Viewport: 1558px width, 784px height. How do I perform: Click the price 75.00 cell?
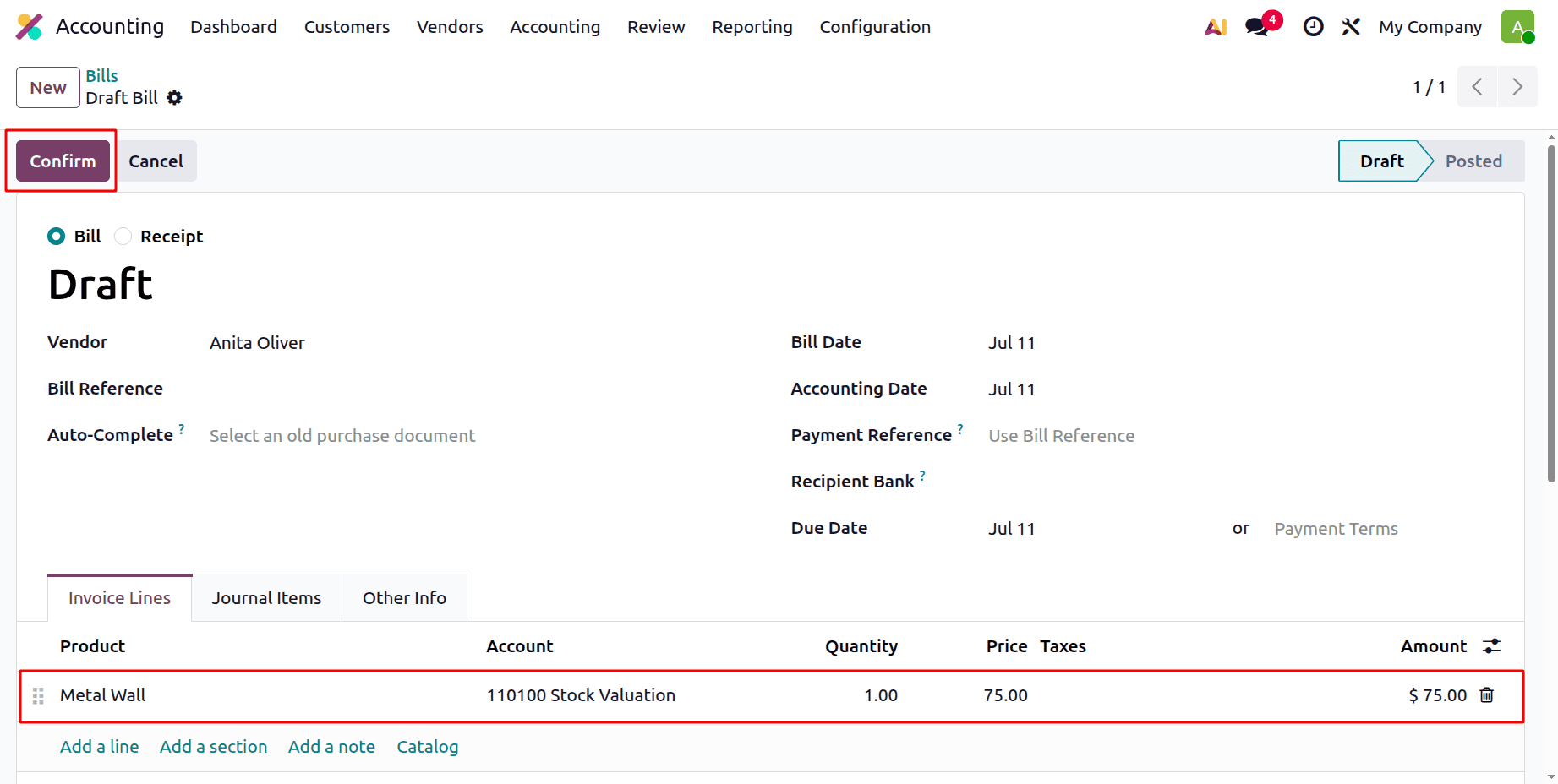click(1005, 695)
